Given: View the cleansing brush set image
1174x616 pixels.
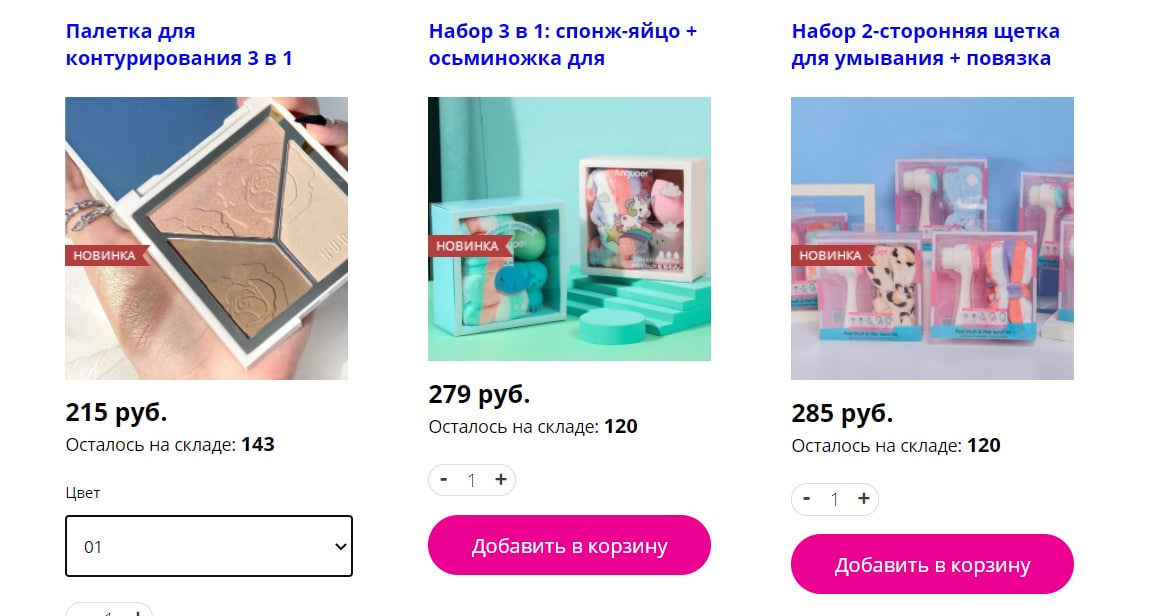Looking at the screenshot, I should (x=932, y=238).
